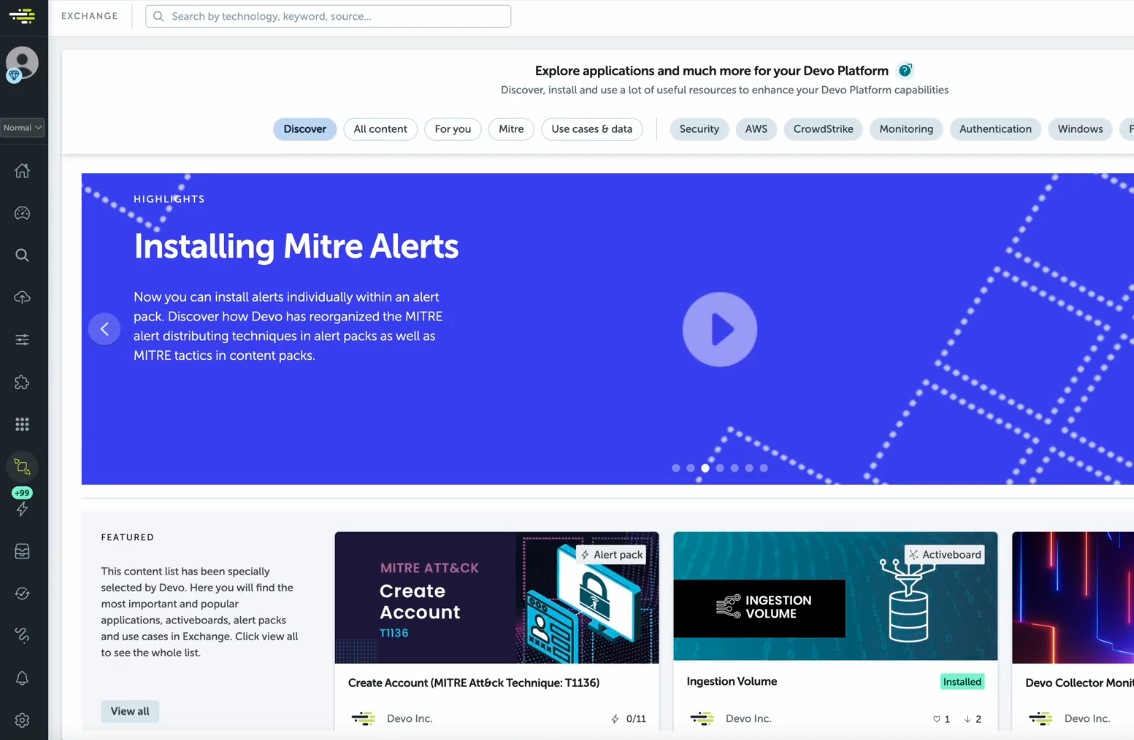Image resolution: width=1134 pixels, height=740 pixels.
Task: Expand the Normal mode dropdown
Action: [22, 128]
